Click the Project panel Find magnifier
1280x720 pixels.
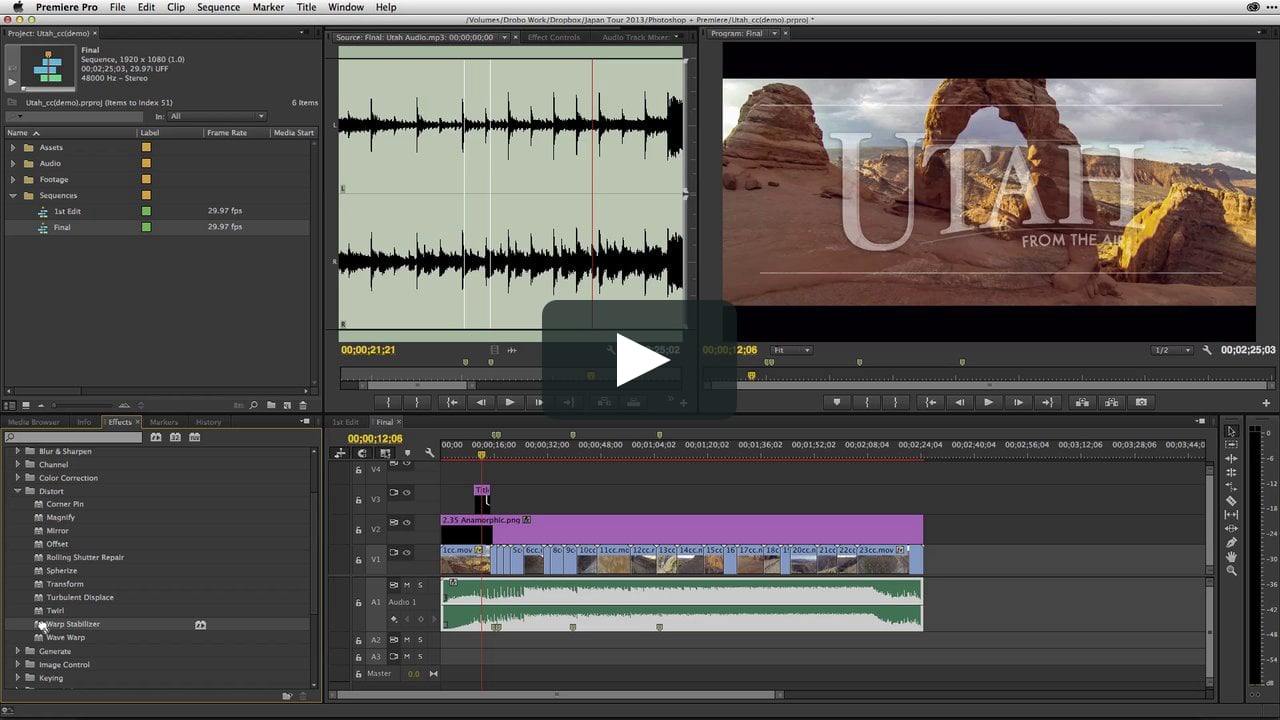click(254, 405)
